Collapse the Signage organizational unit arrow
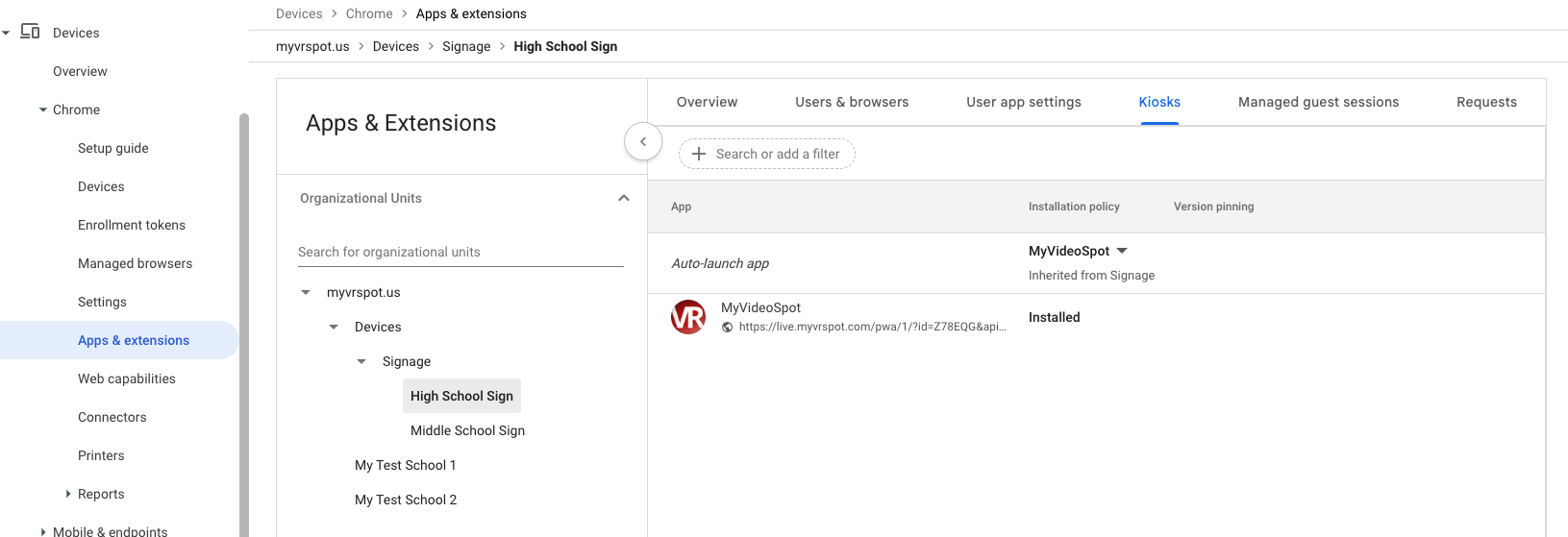 (x=361, y=361)
